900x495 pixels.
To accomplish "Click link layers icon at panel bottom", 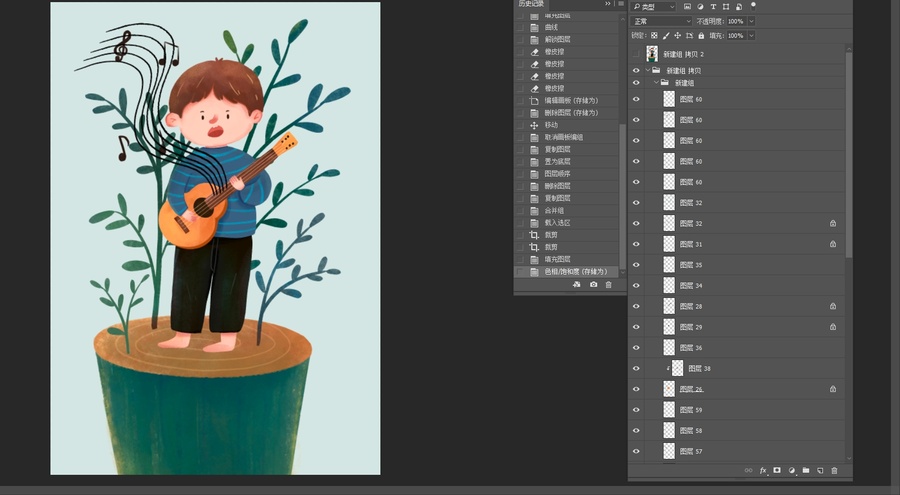I will click(x=748, y=470).
